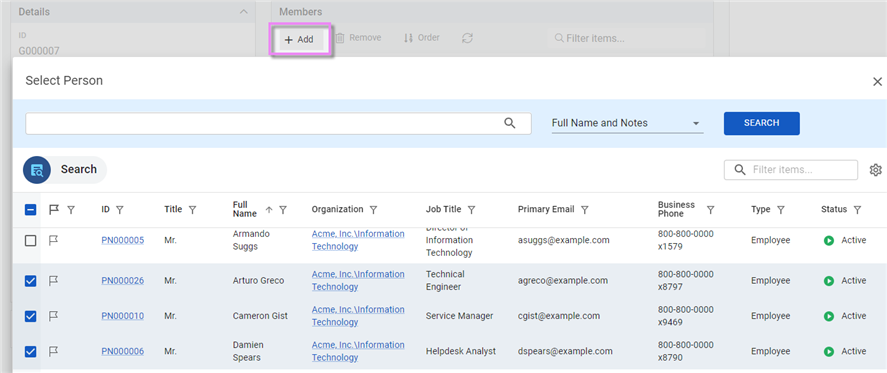Collapse the Details panel chevron
This screenshot has width=887, height=373.
click(x=244, y=12)
